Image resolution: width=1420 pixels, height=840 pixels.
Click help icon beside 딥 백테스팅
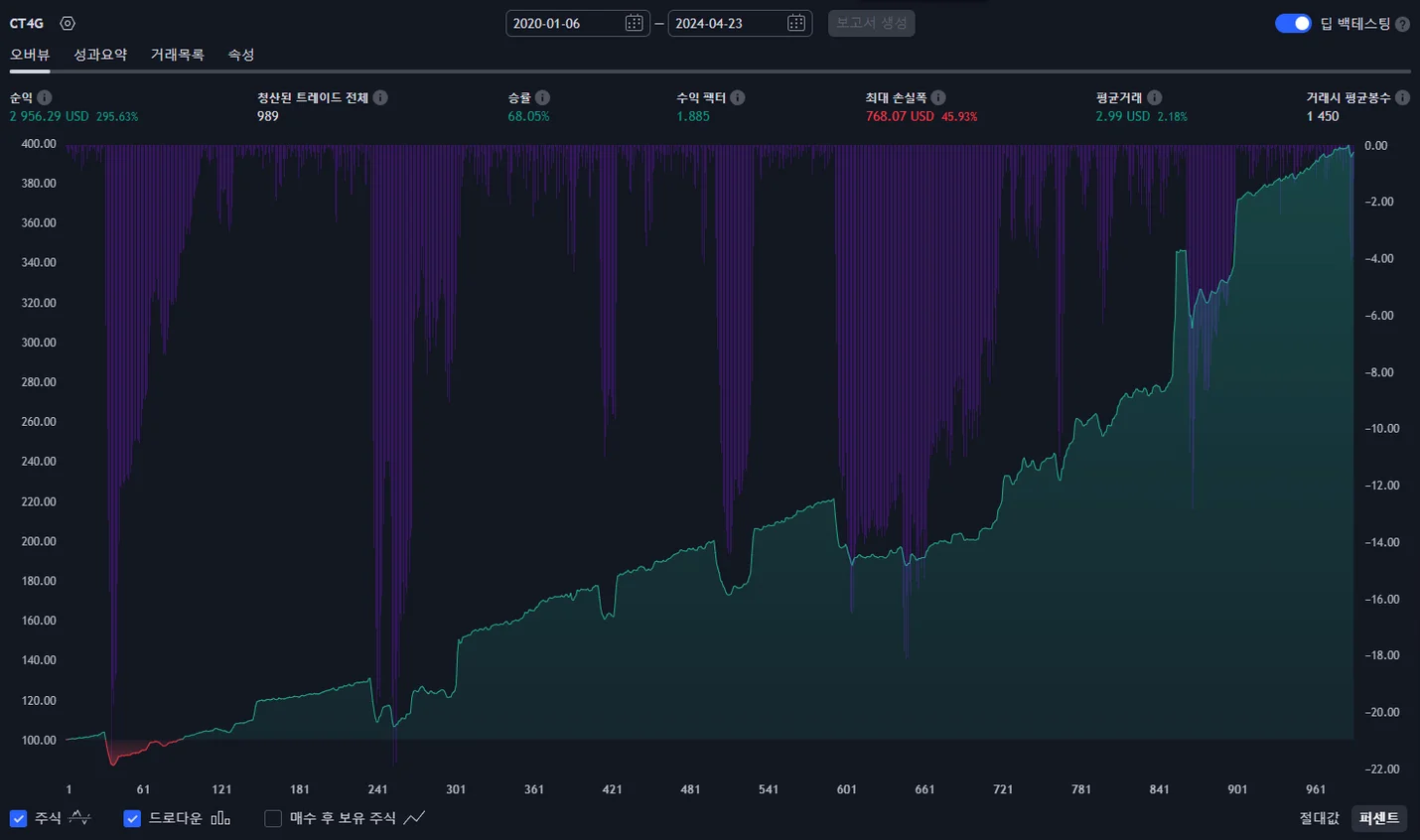coord(1402,24)
